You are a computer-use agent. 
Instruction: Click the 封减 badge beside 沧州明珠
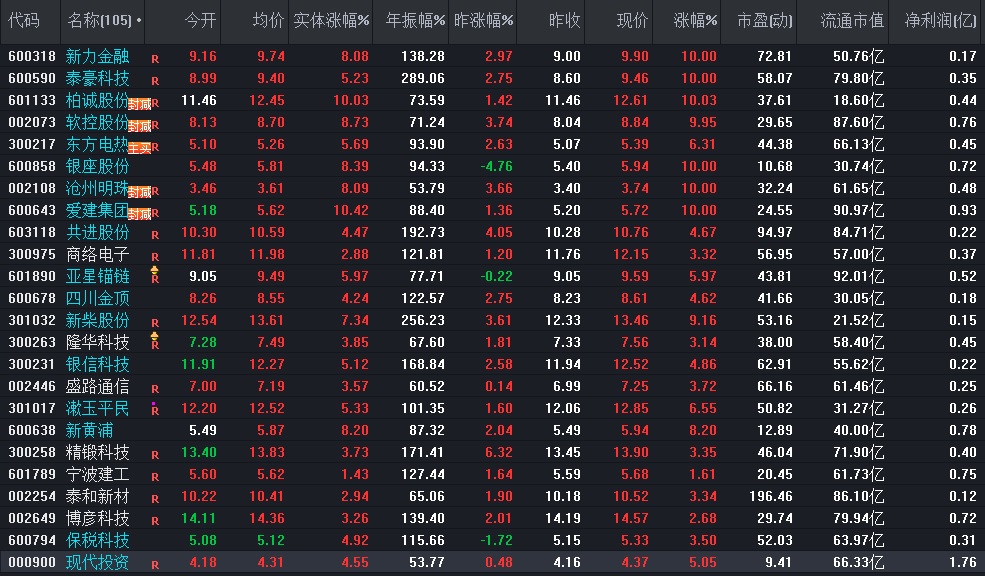139,192
